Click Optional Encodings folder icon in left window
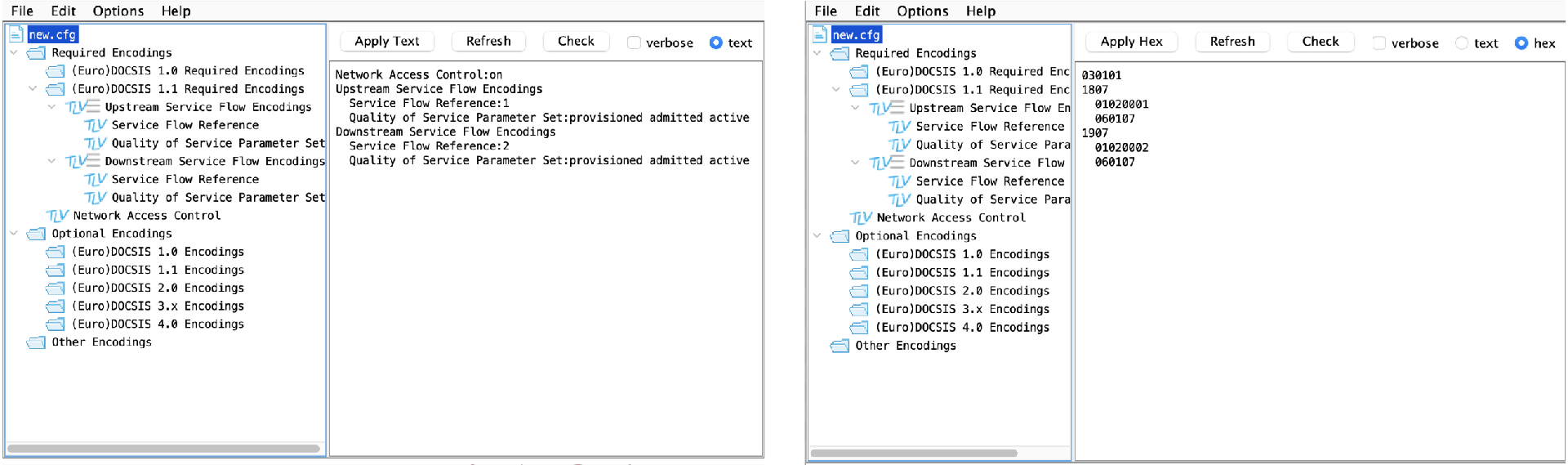 [36, 234]
